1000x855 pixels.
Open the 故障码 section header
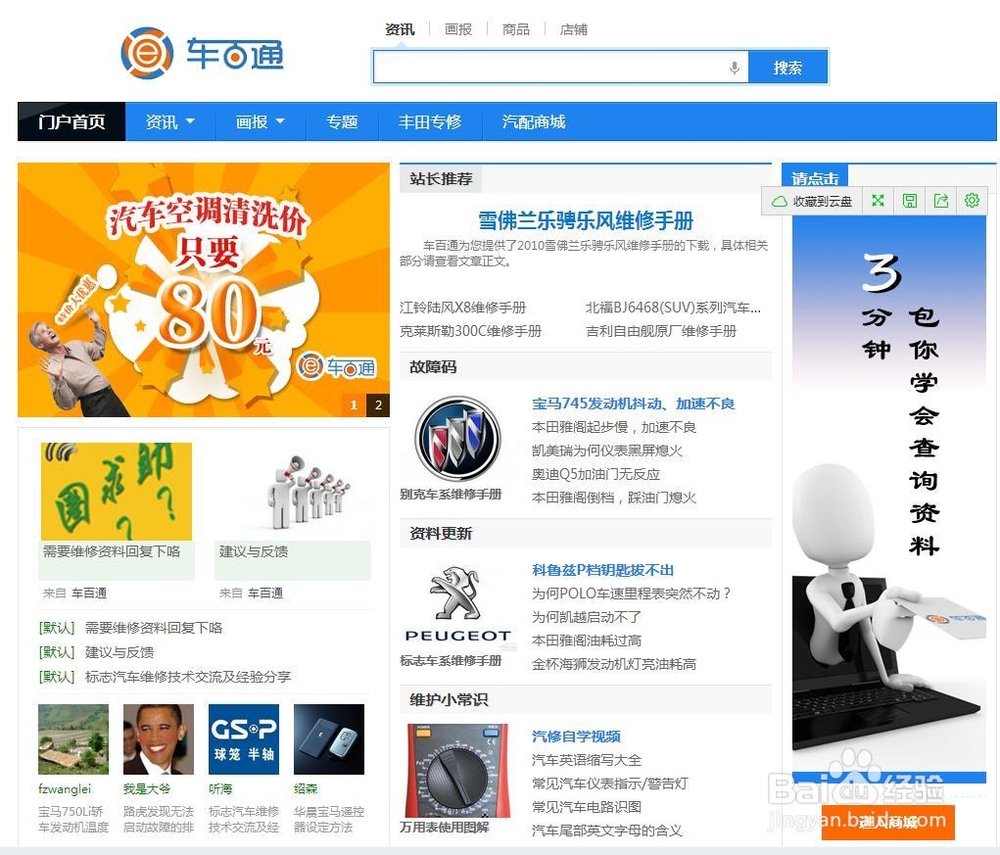click(x=433, y=367)
